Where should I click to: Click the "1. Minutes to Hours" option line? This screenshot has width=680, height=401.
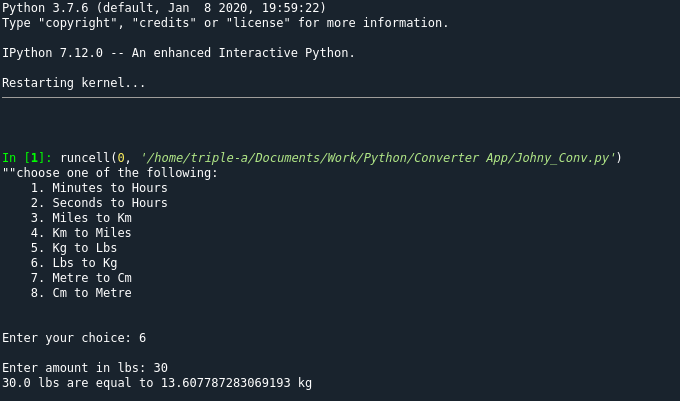point(99,188)
